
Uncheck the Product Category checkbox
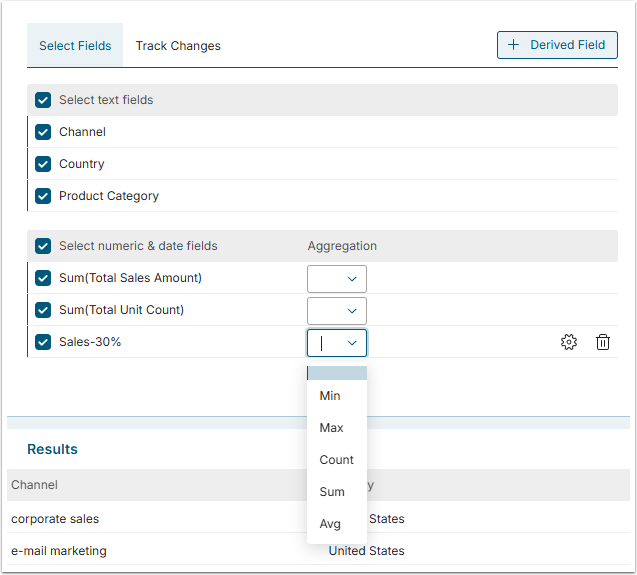click(x=43, y=196)
